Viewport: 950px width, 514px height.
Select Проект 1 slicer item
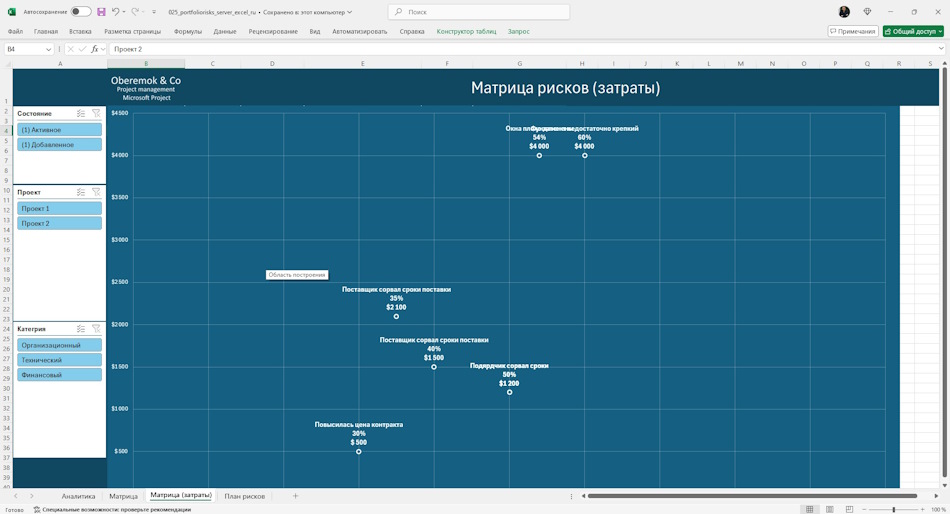point(59,209)
